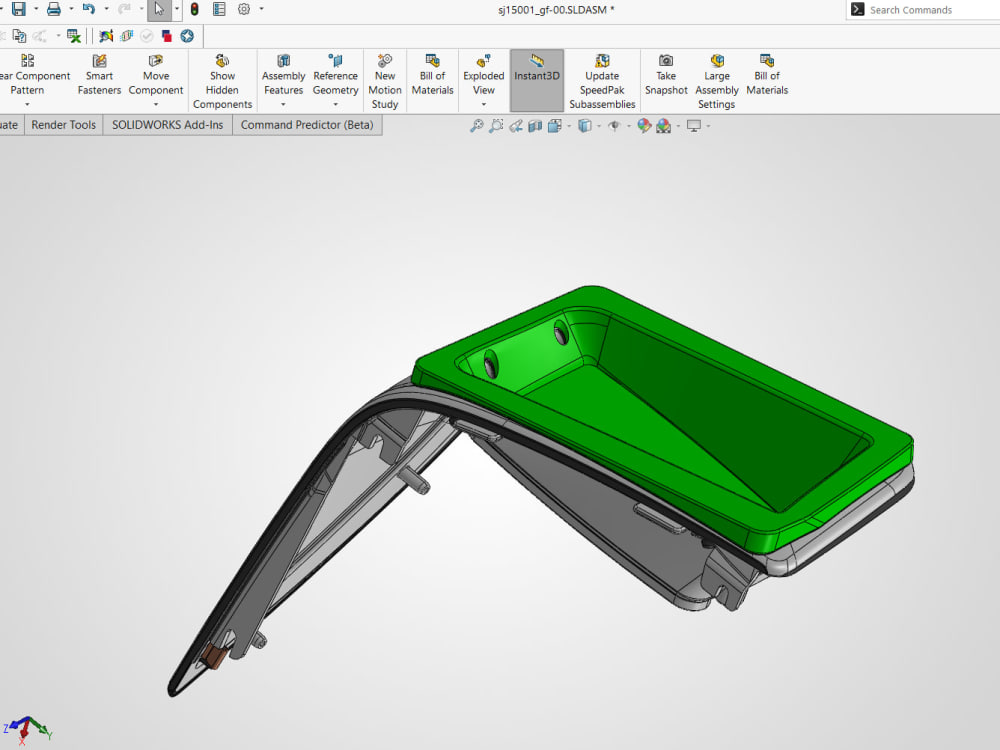Screen dimensions: 1000x750
Task: Click Edit Appearance color ball icon
Action: tap(644, 126)
